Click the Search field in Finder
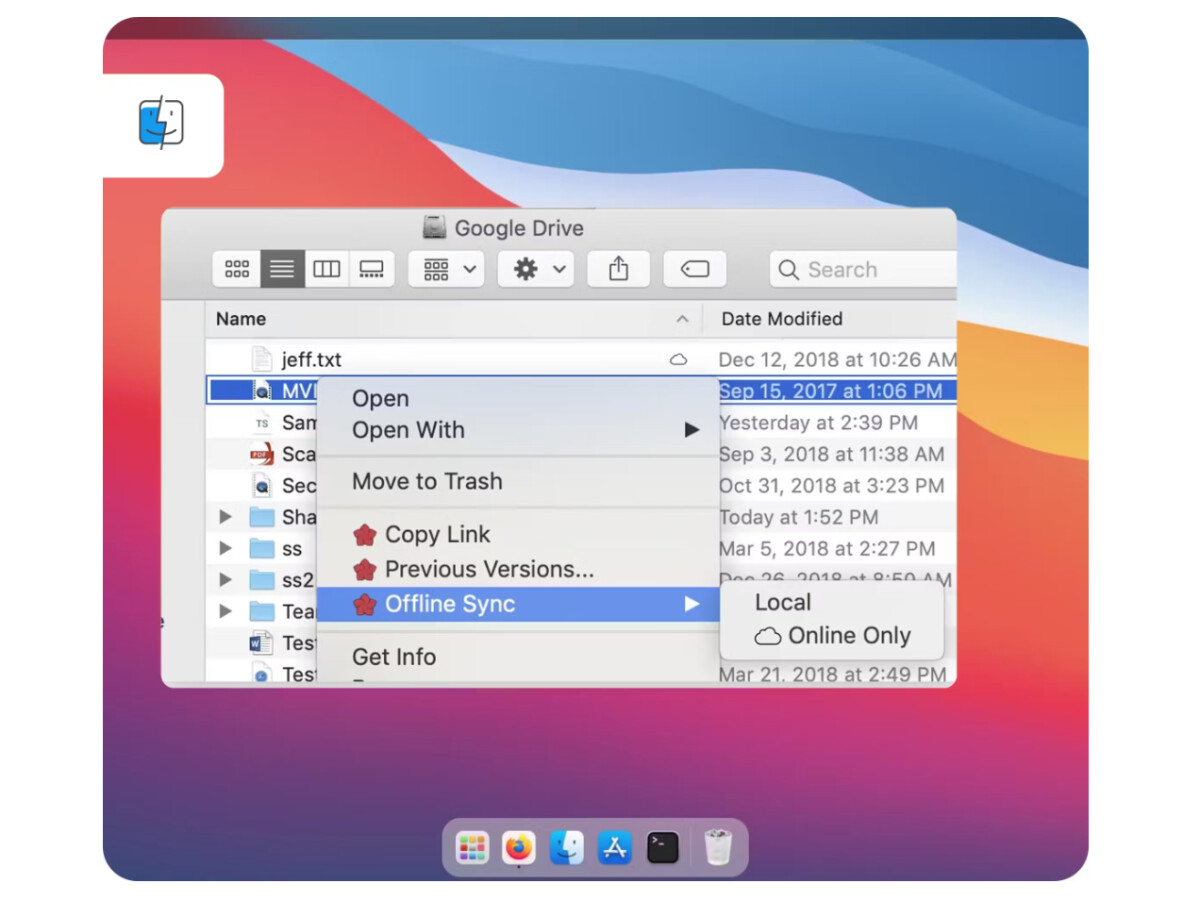 click(x=863, y=269)
